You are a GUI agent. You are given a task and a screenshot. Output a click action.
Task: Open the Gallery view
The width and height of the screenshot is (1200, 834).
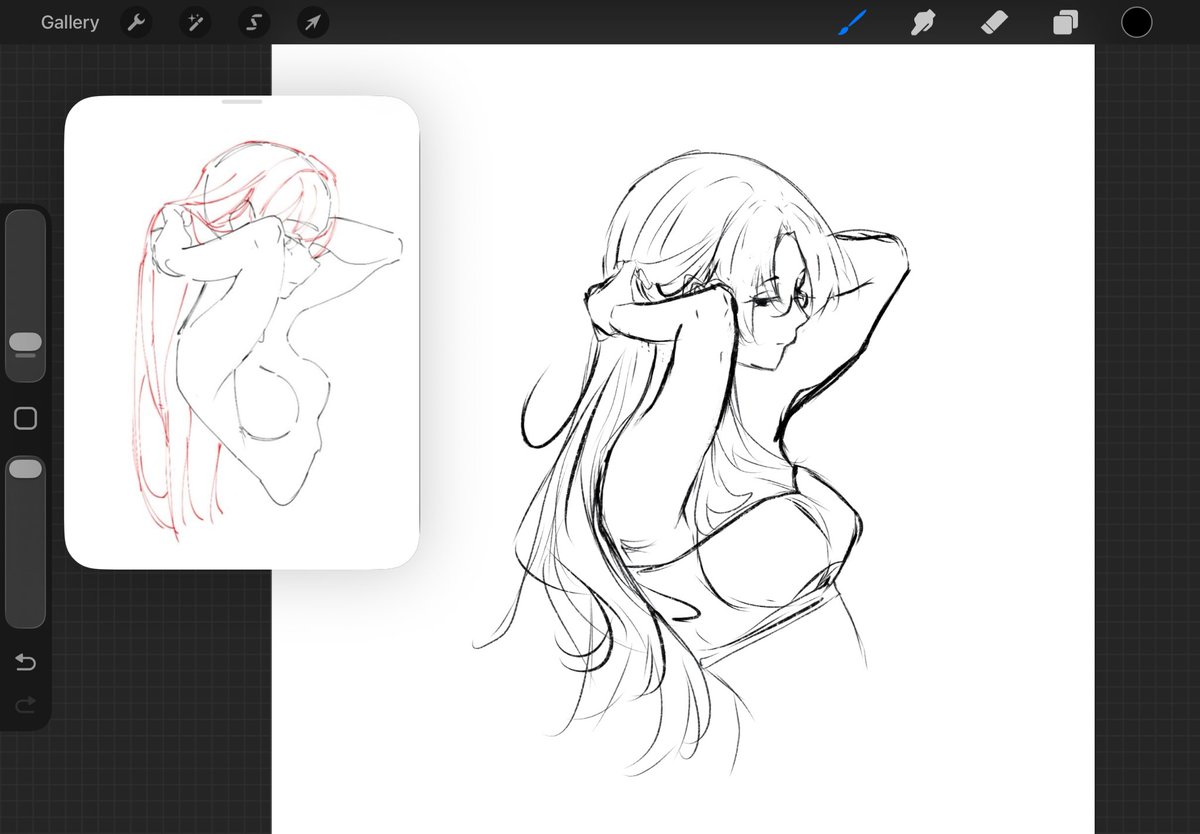point(70,22)
